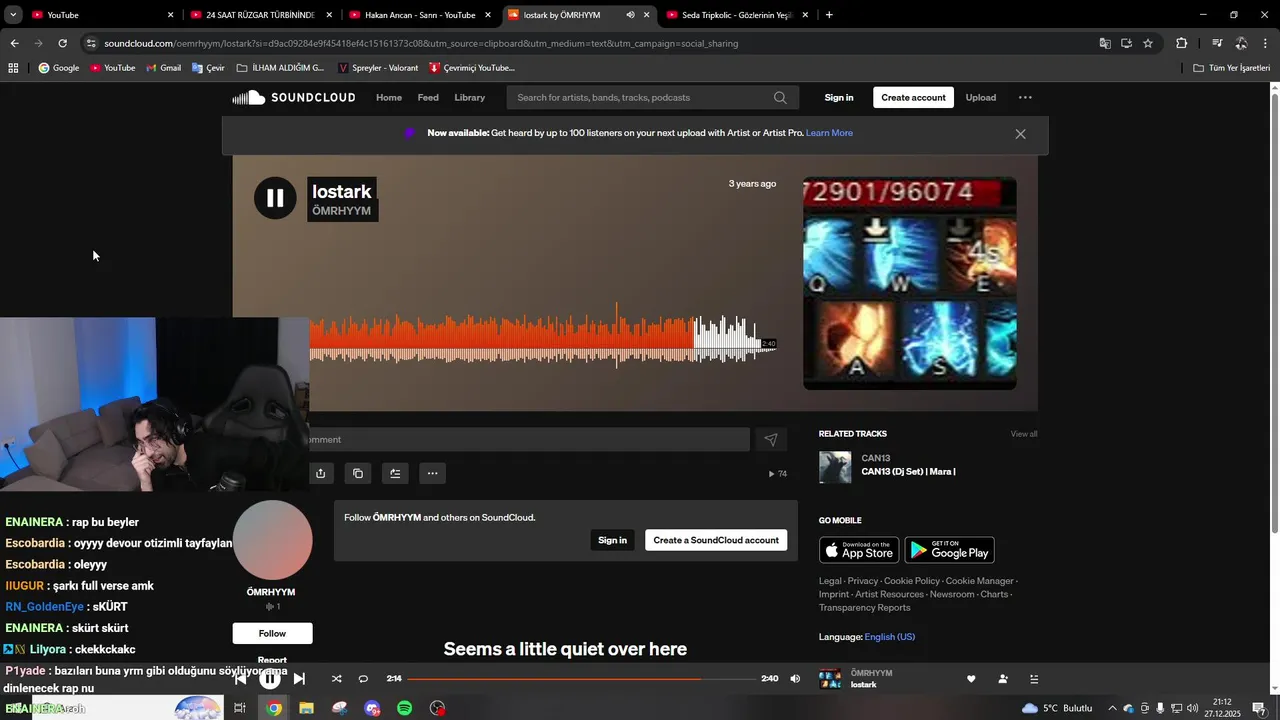Download on the App Store badge
This screenshot has height=720, width=1280.
click(x=859, y=550)
